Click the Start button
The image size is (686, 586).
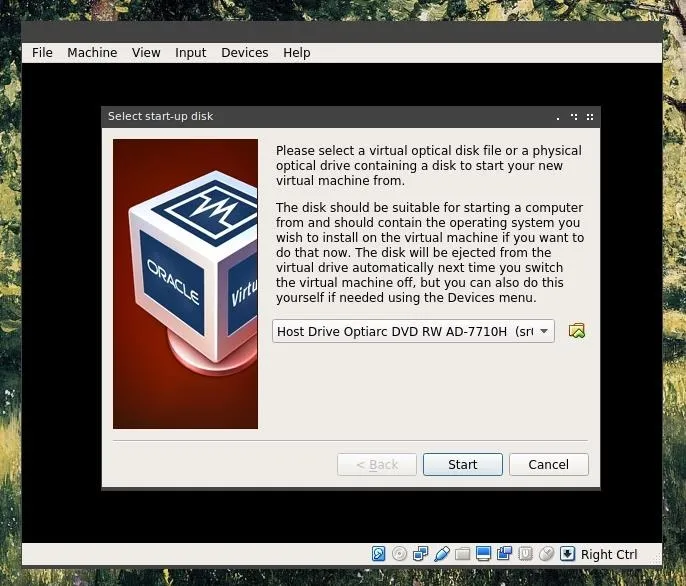pyautogui.click(x=463, y=464)
